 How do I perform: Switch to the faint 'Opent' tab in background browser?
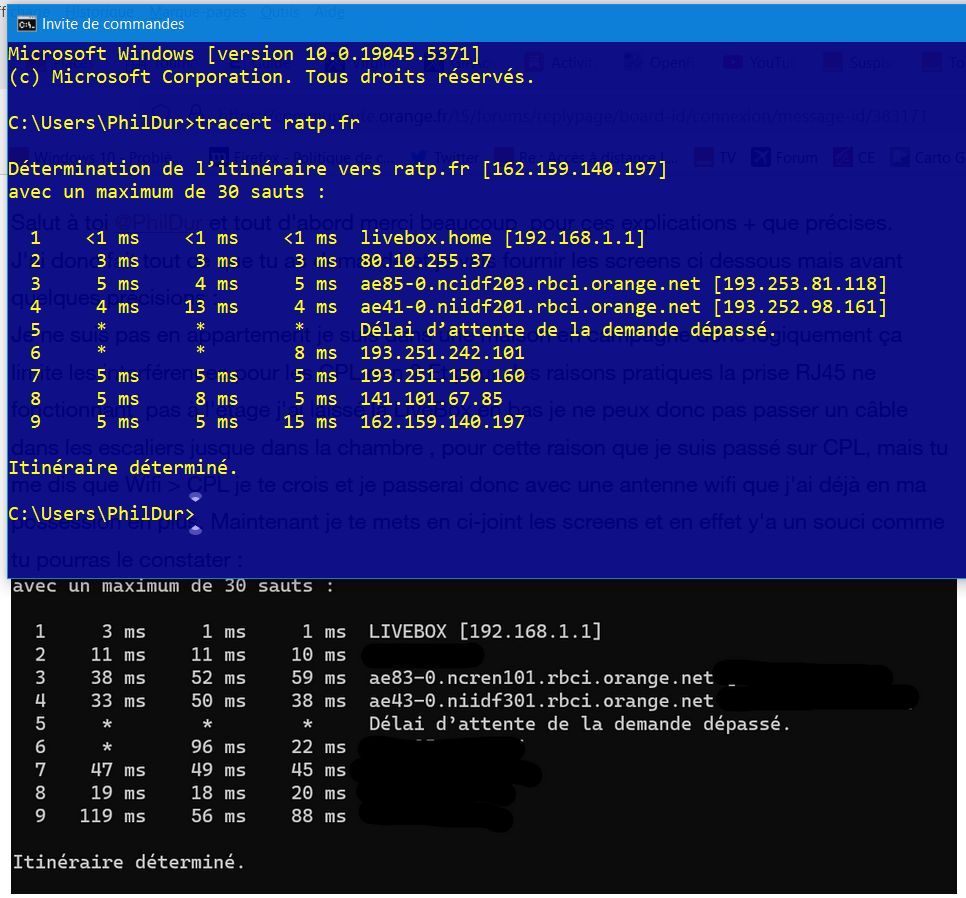point(658,62)
